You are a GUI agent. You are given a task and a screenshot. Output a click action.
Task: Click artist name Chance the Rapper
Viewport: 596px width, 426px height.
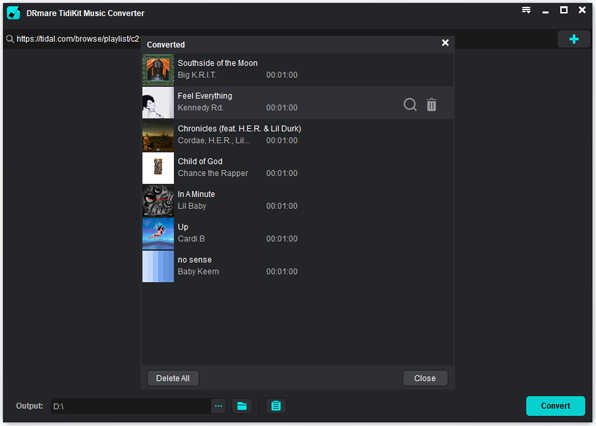(x=213, y=173)
